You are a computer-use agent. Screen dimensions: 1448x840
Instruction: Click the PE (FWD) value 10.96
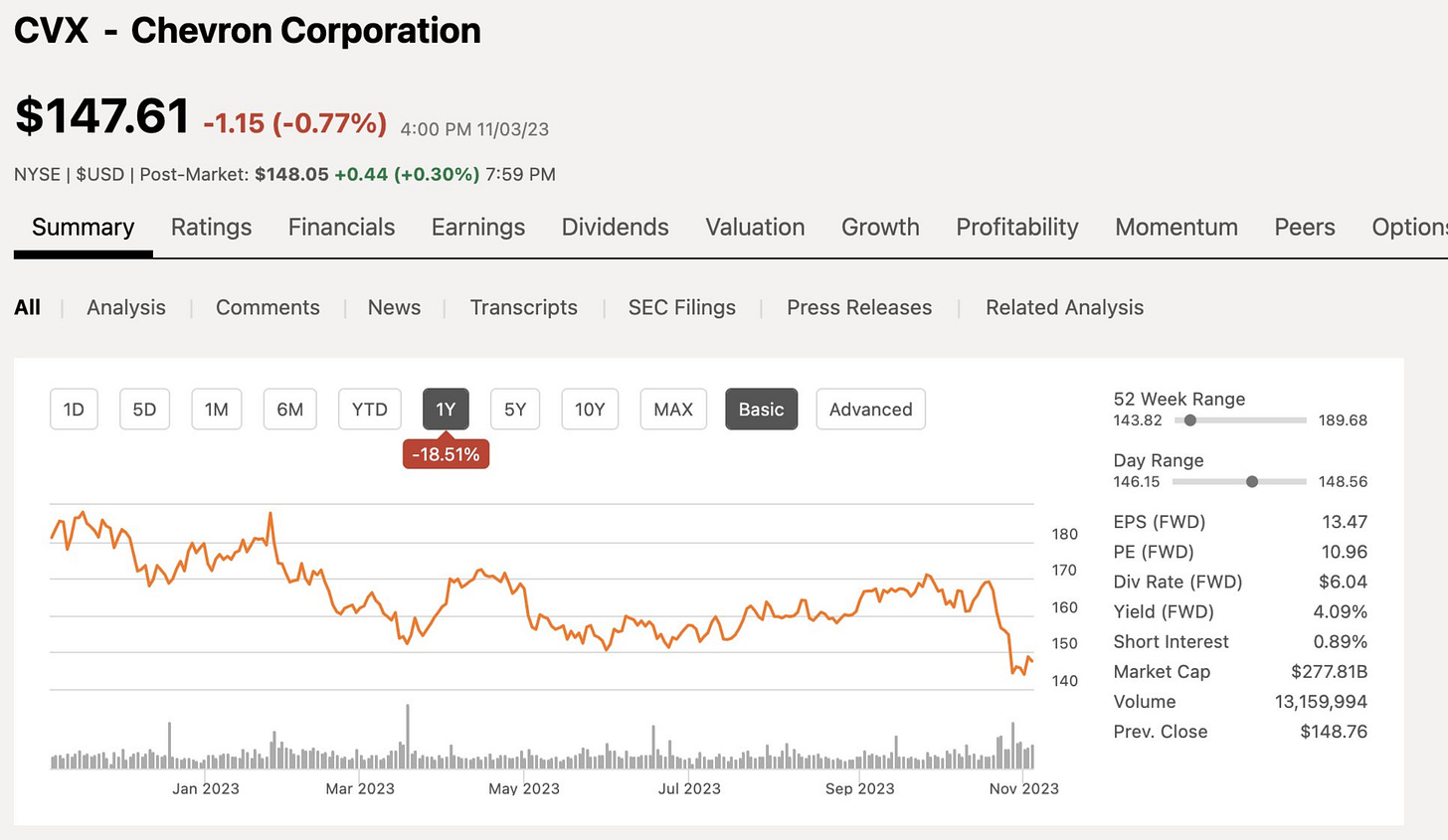click(x=1345, y=552)
